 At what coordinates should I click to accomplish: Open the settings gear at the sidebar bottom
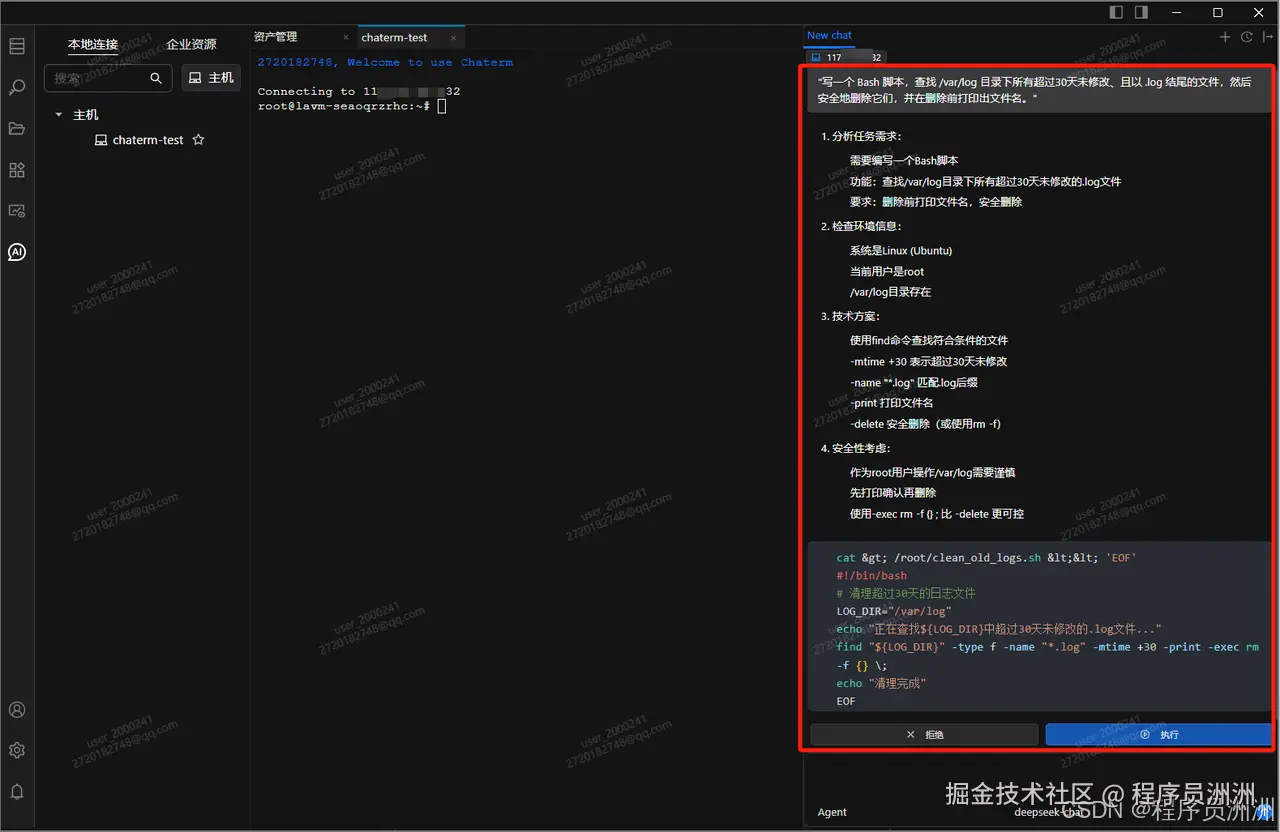click(16, 750)
